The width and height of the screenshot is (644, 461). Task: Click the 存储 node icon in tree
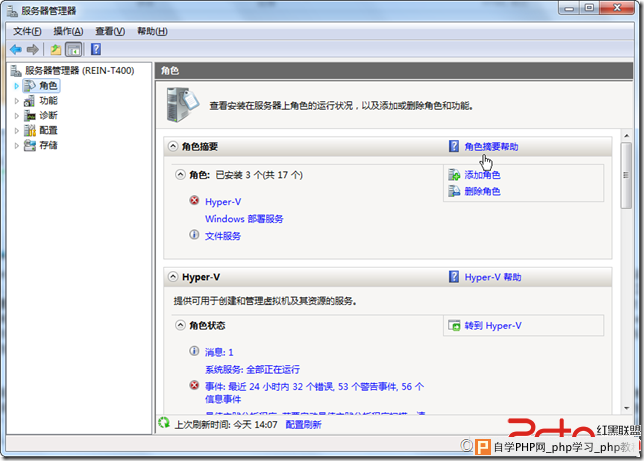(30, 145)
